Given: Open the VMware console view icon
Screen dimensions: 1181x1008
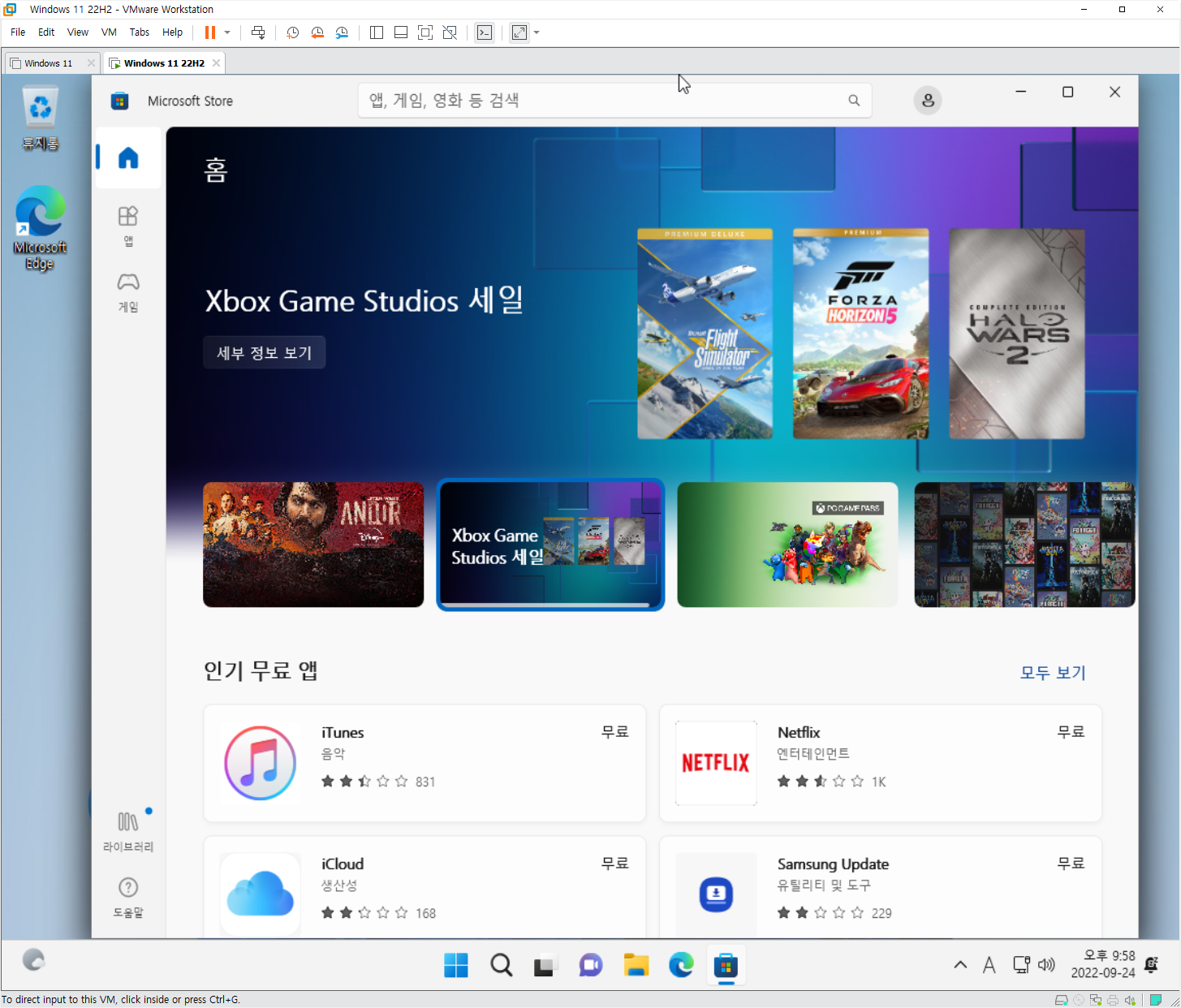Looking at the screenshot, I should [485, 32].
